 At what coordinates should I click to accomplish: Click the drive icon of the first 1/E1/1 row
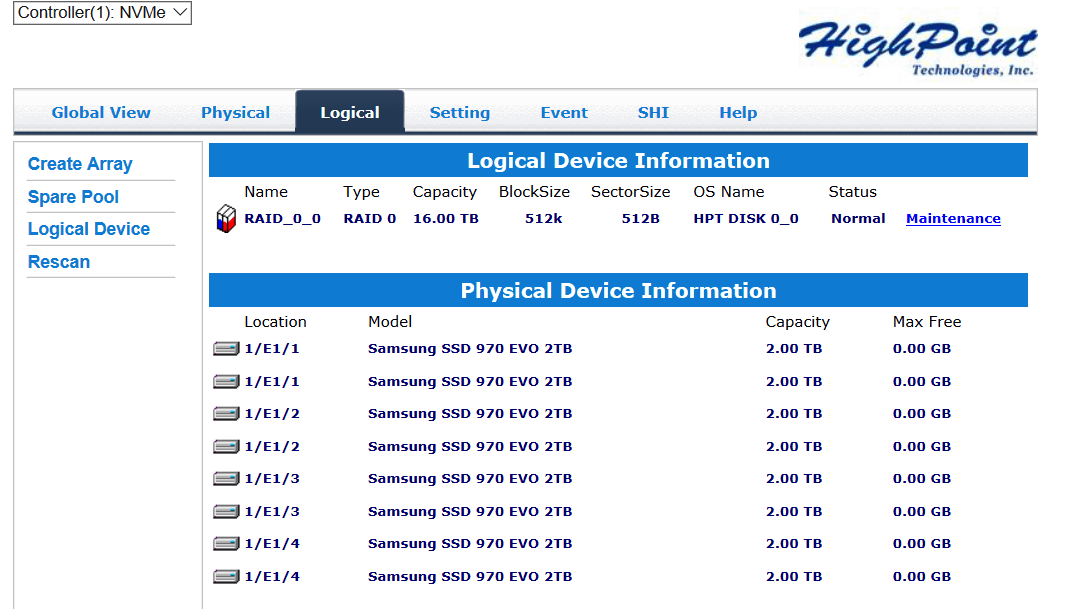226,349
